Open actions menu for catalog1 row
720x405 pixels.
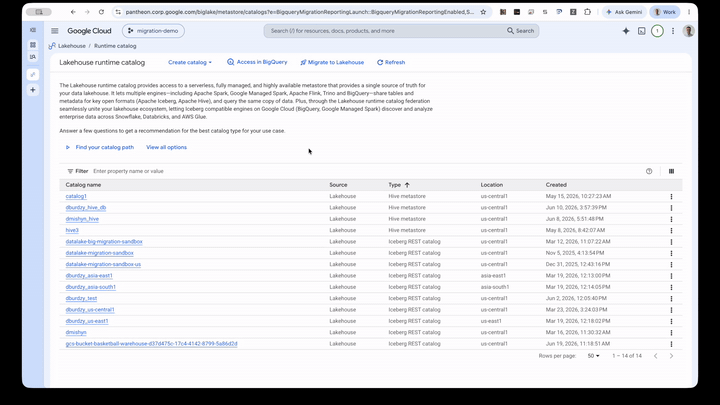point(671,197)
